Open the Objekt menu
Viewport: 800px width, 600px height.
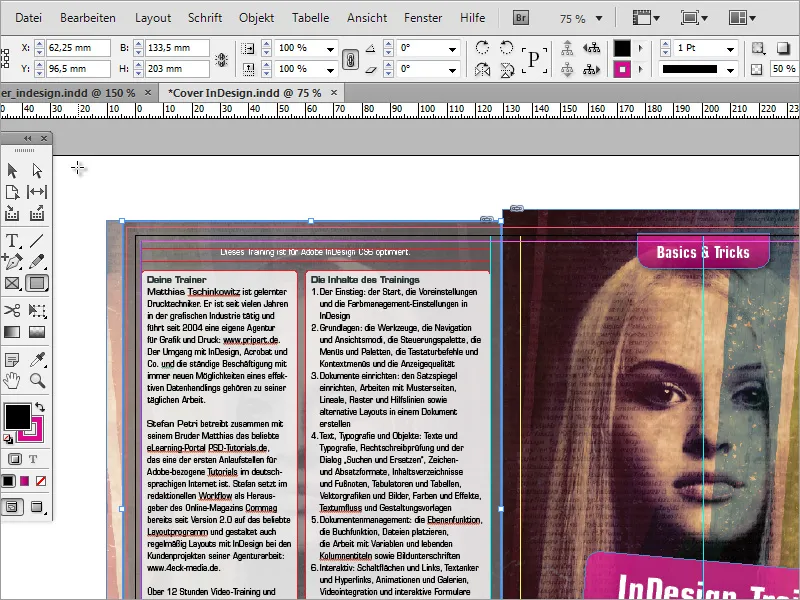(x=257, y=18)
